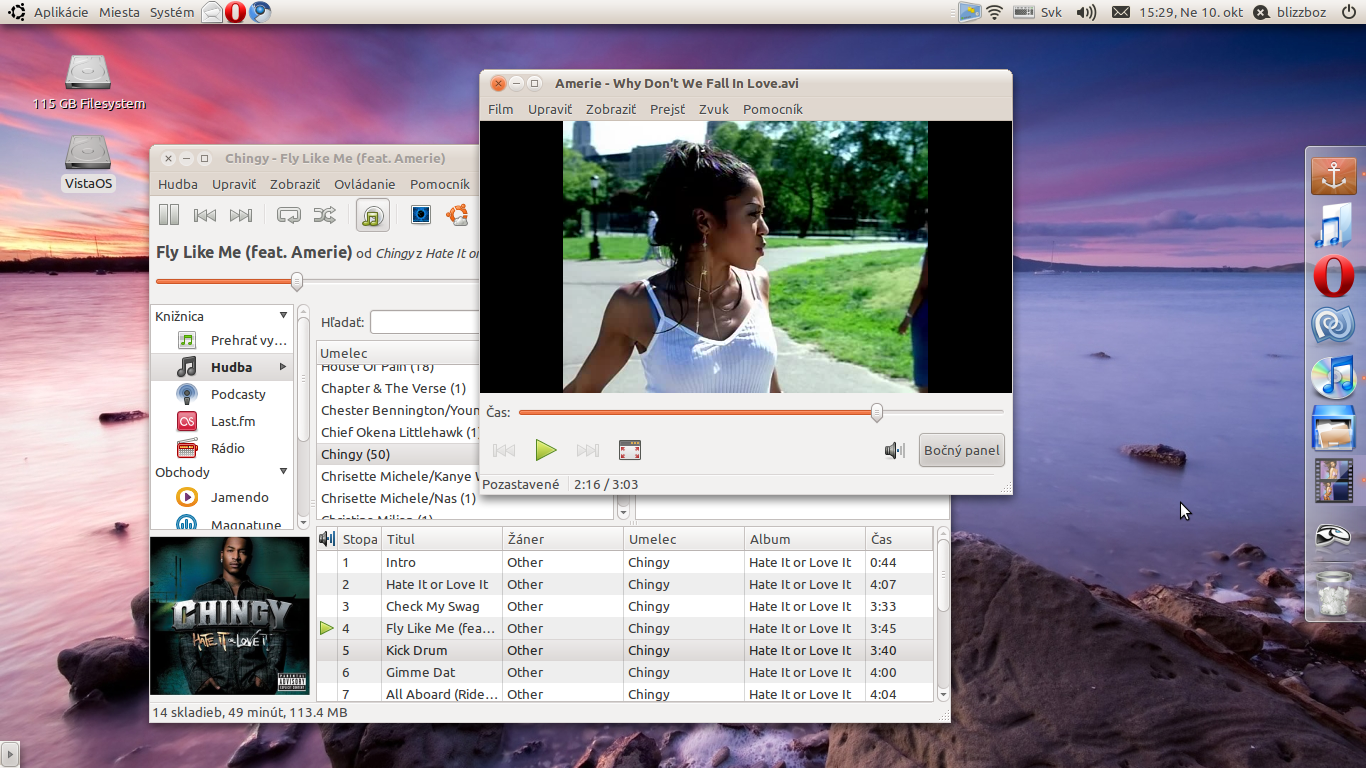Select Chrisette Michele/Nas (1) artist row
Image resolution: width=1366 pixels, height=768 pixels.
pos(398,498)
